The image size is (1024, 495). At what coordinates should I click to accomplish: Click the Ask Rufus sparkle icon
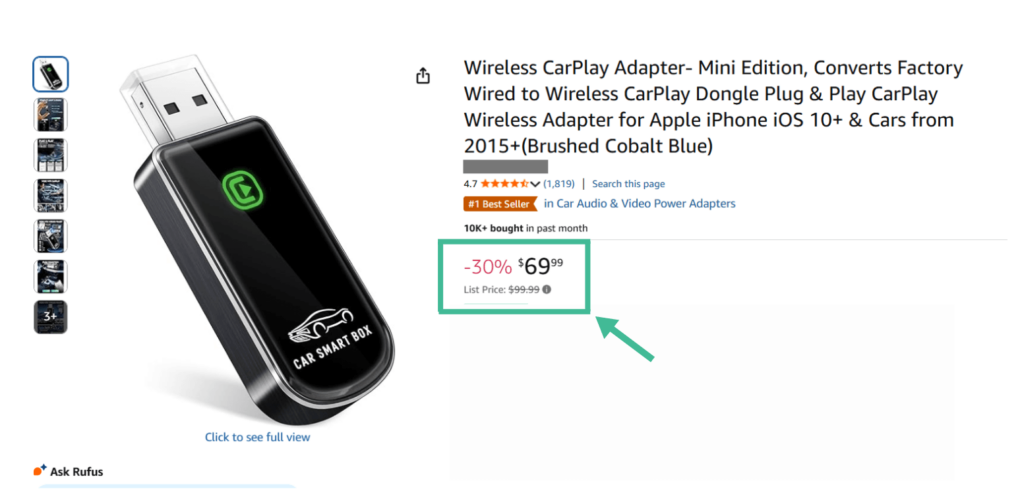tap(40, 470)
